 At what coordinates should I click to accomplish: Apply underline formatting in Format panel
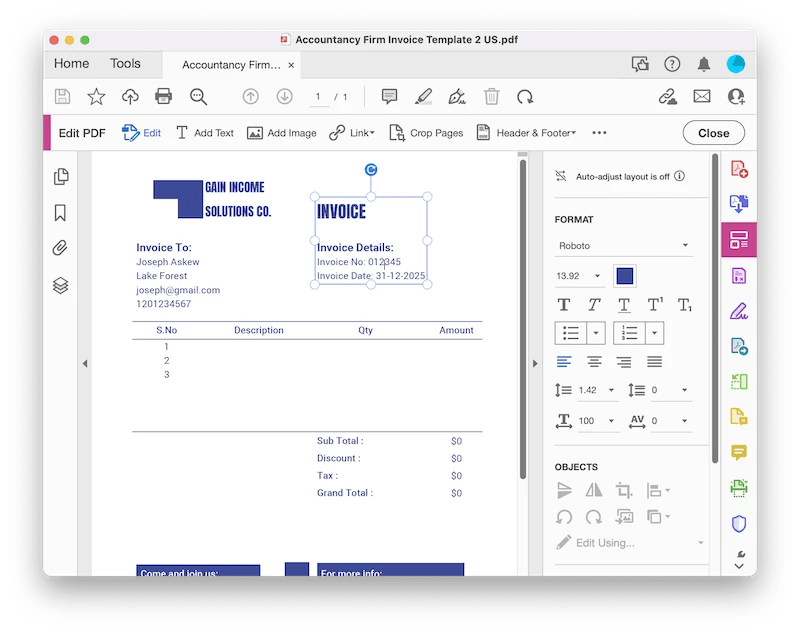pyautogui.click(x=624, y=305)
